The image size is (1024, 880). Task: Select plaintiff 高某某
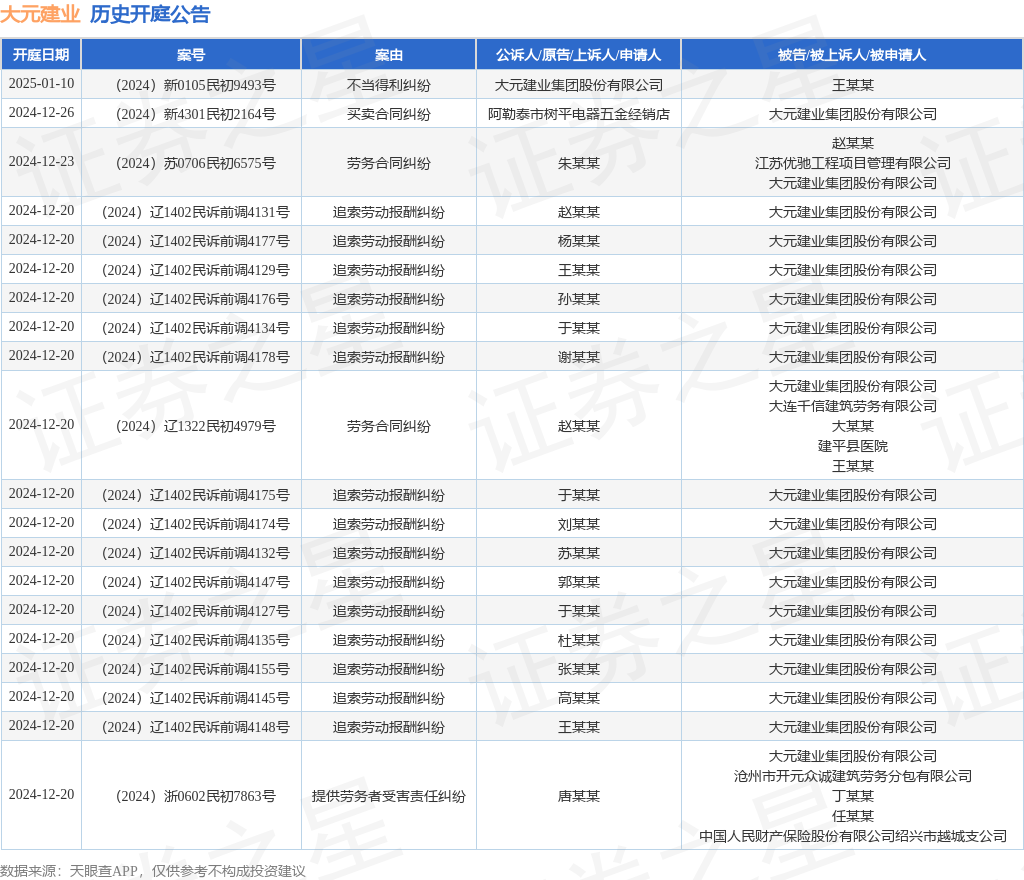point(579,699)
